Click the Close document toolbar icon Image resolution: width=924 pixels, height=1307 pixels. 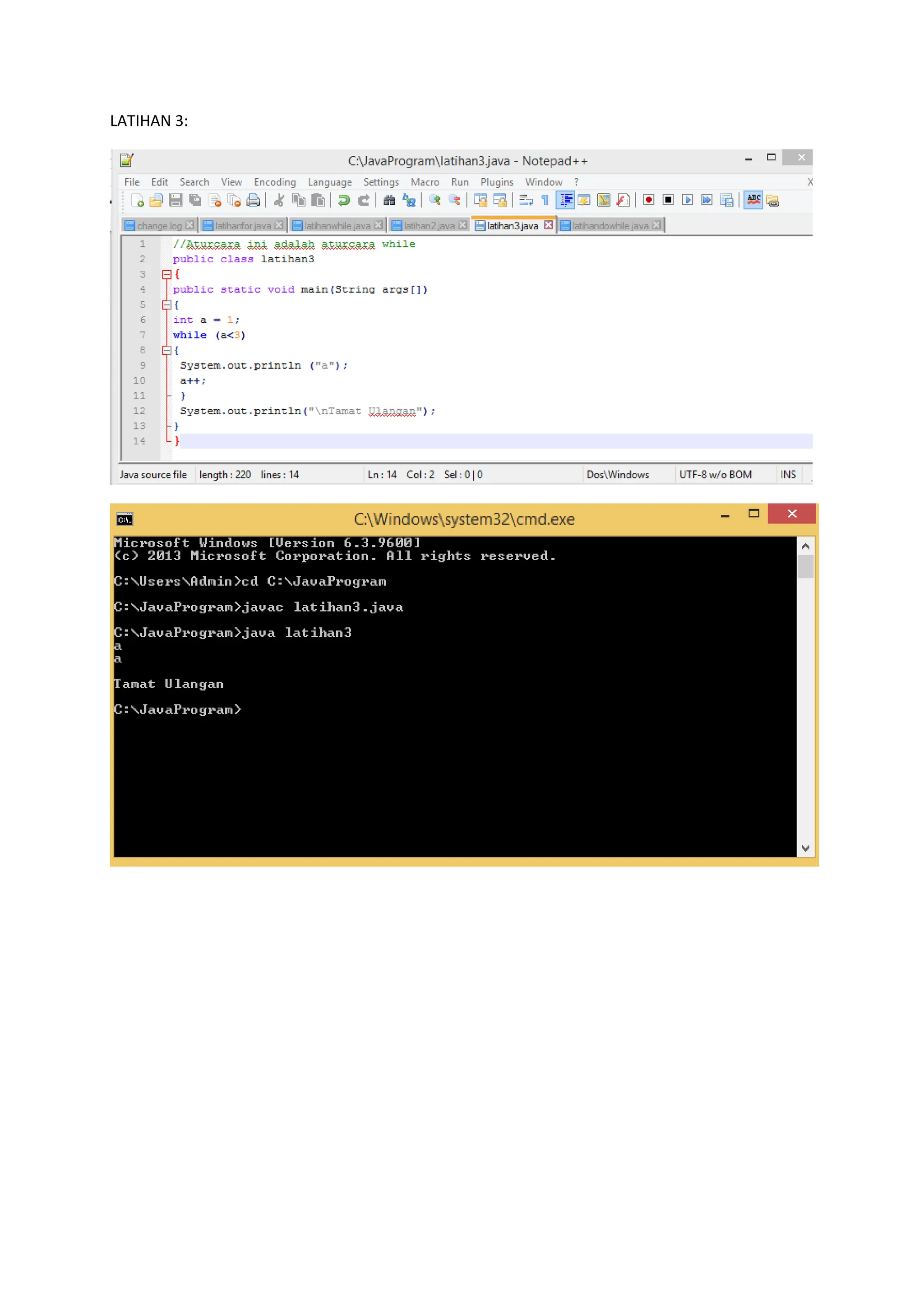pos(214,200)
